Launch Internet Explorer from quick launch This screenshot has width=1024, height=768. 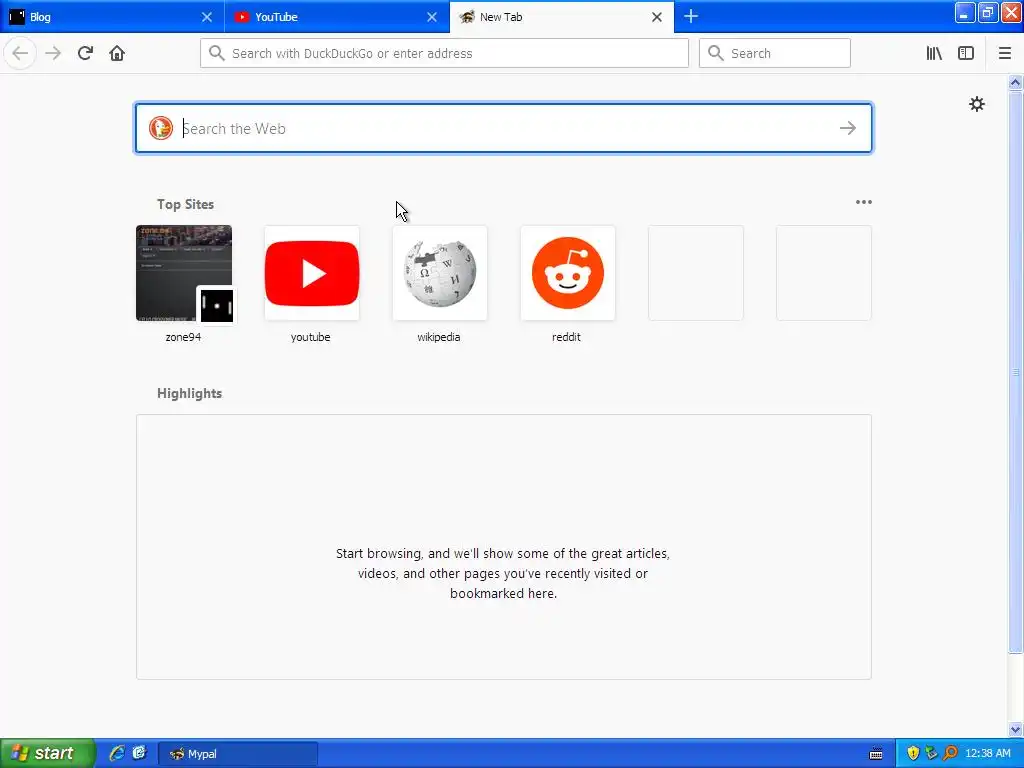117,753
